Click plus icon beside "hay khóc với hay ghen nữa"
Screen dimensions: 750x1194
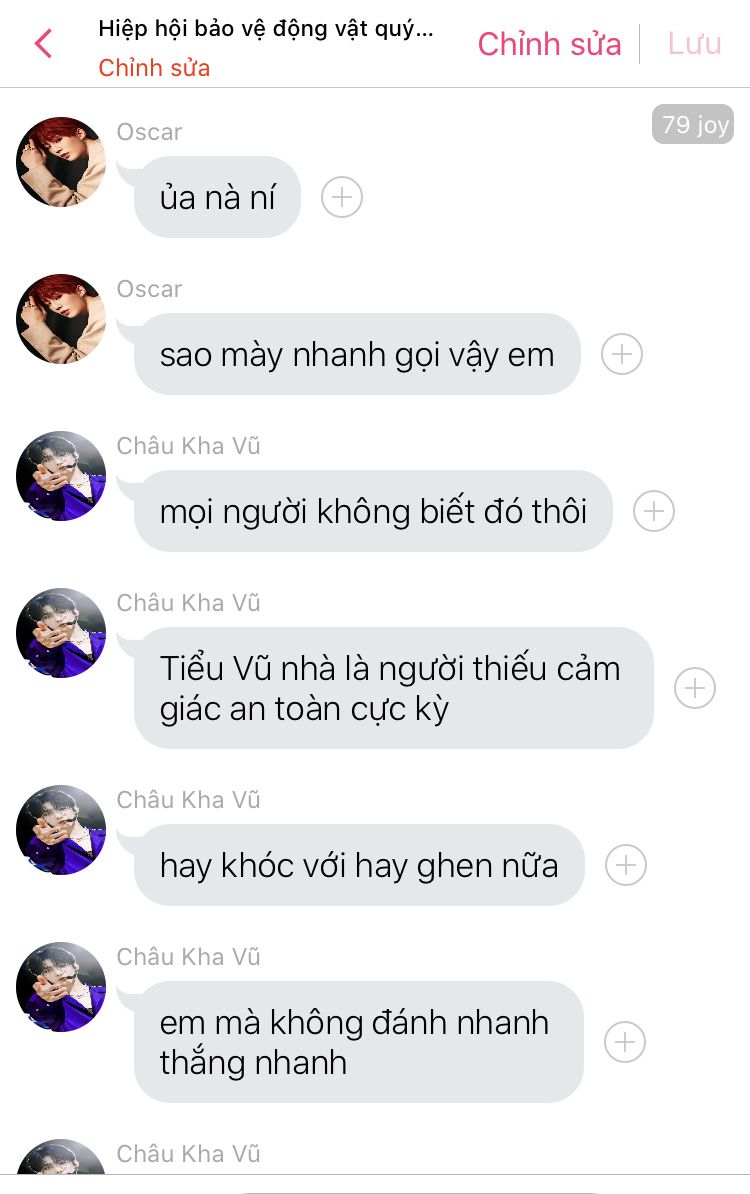[x=626, y=865]
